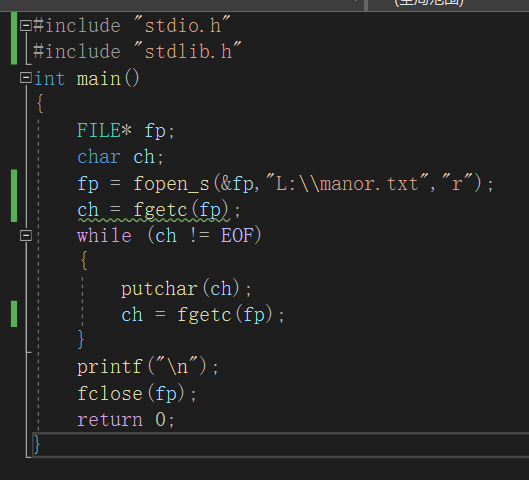The height and width of the screenshot is (480, 529).
Task: Click the 0 literal after return
Action: click(160, 420)
